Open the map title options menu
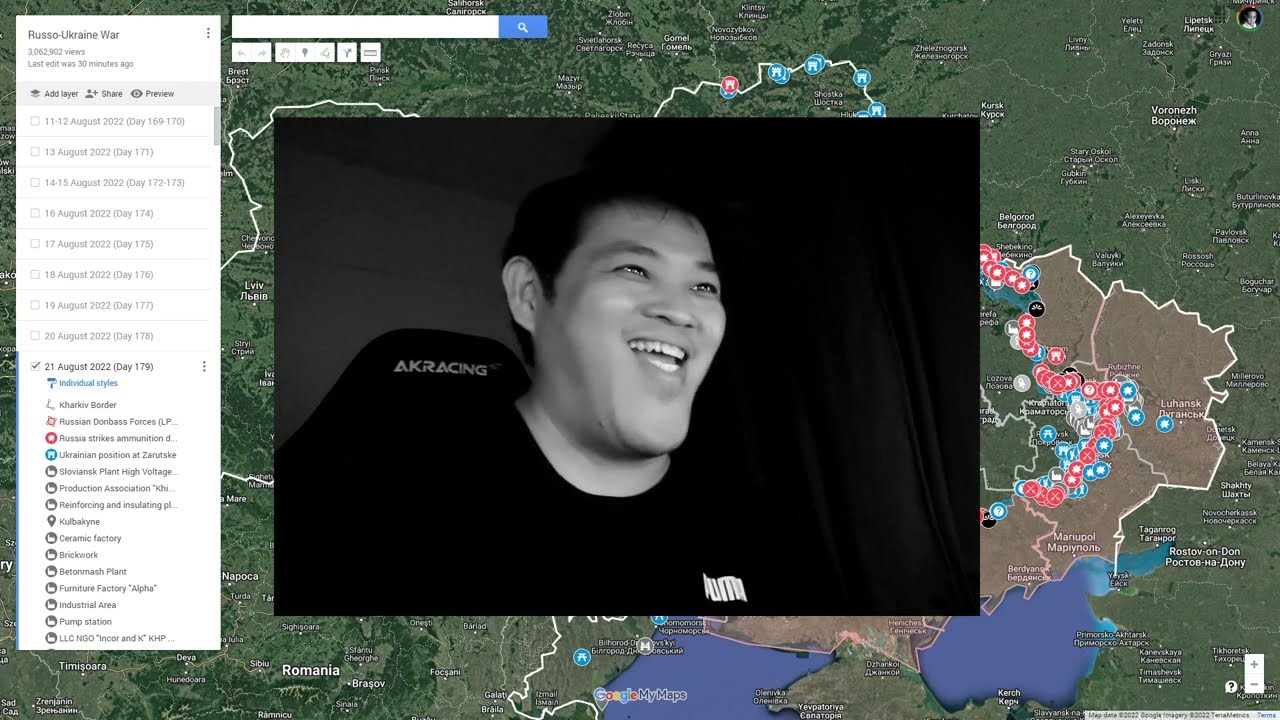This screenshot has width=1280, height=720. [208, 33]
